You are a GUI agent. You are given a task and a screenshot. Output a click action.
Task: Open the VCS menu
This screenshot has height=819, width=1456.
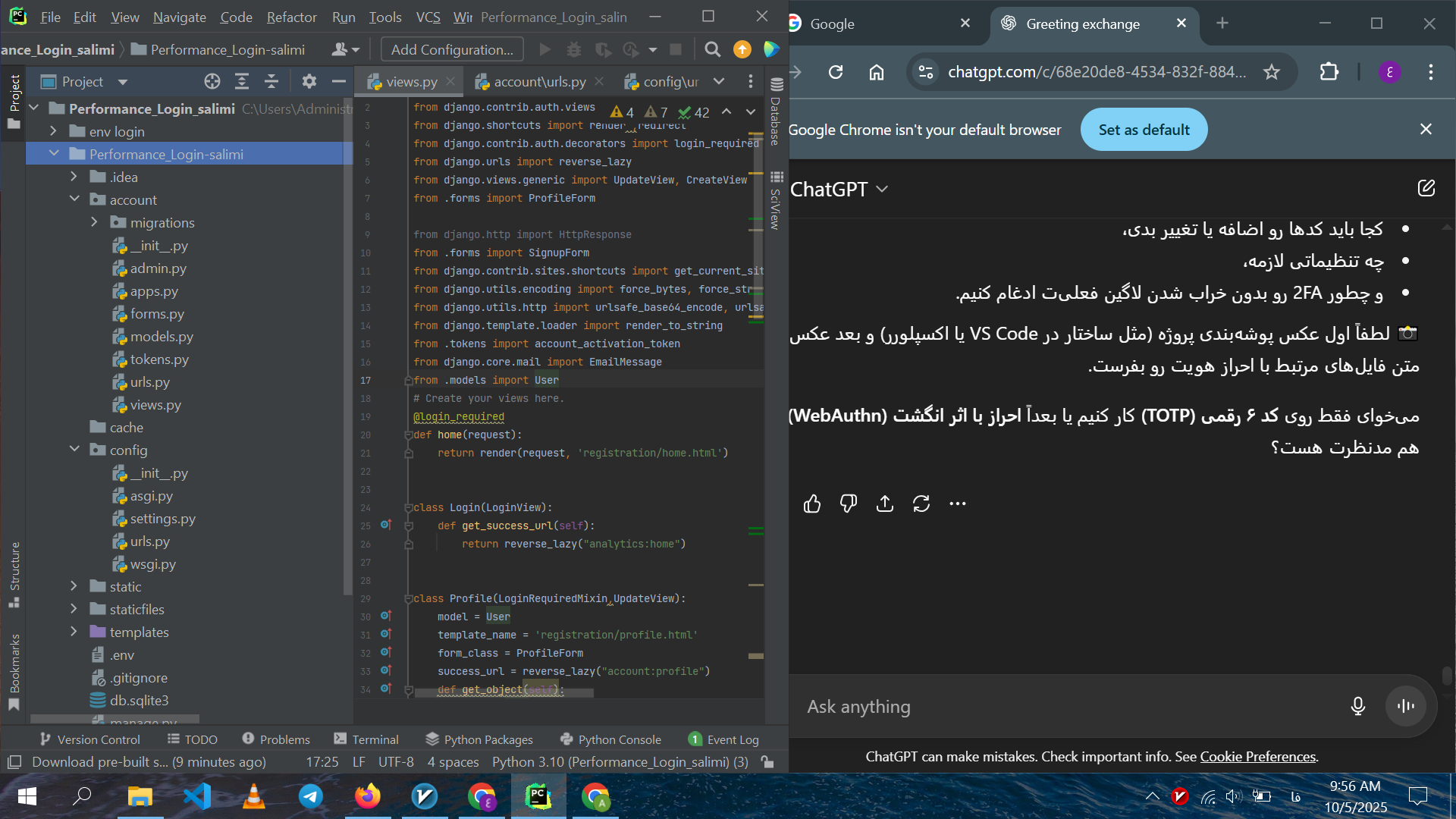(428, 17)
